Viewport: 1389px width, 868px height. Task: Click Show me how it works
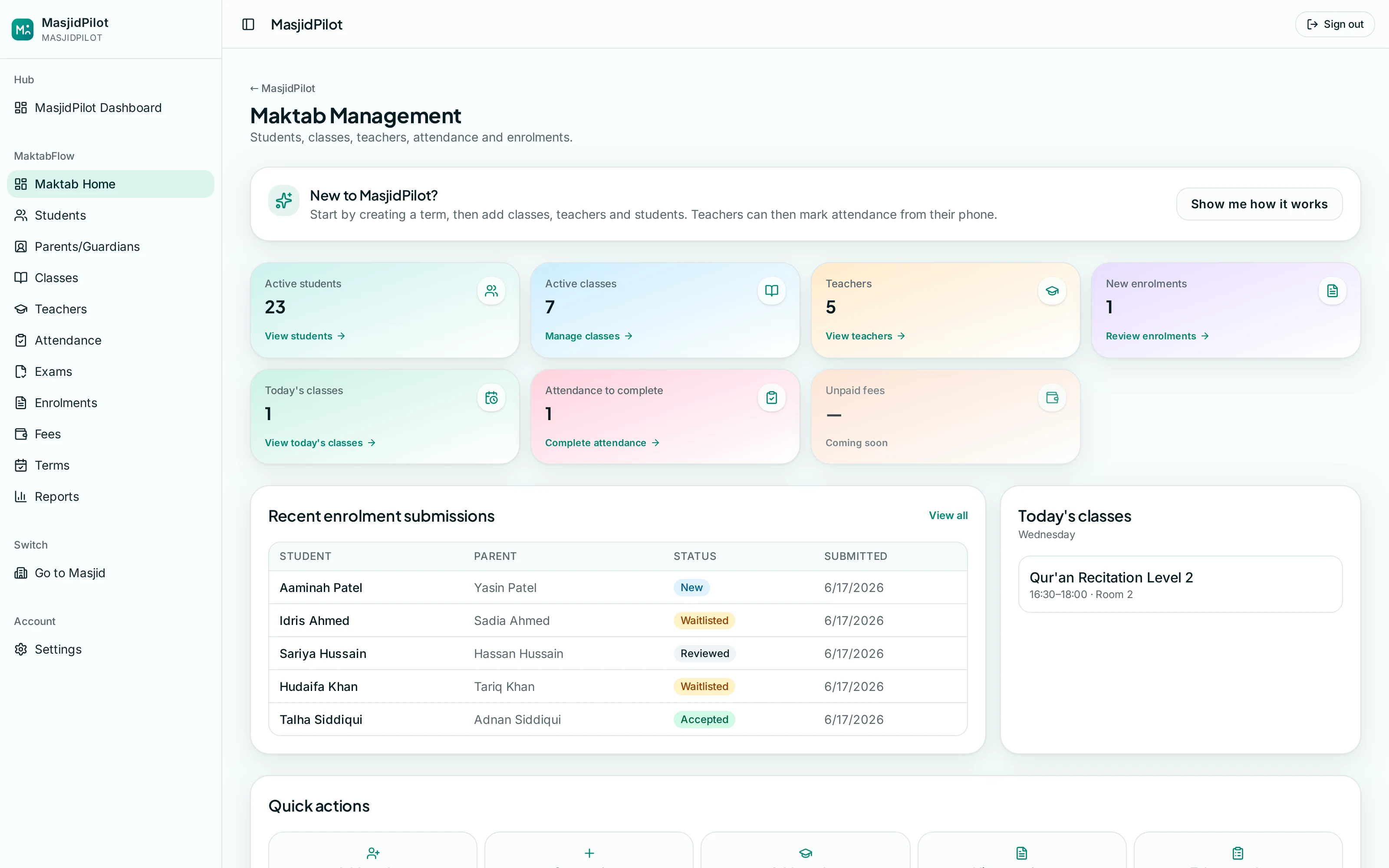tap(1259, 204)
